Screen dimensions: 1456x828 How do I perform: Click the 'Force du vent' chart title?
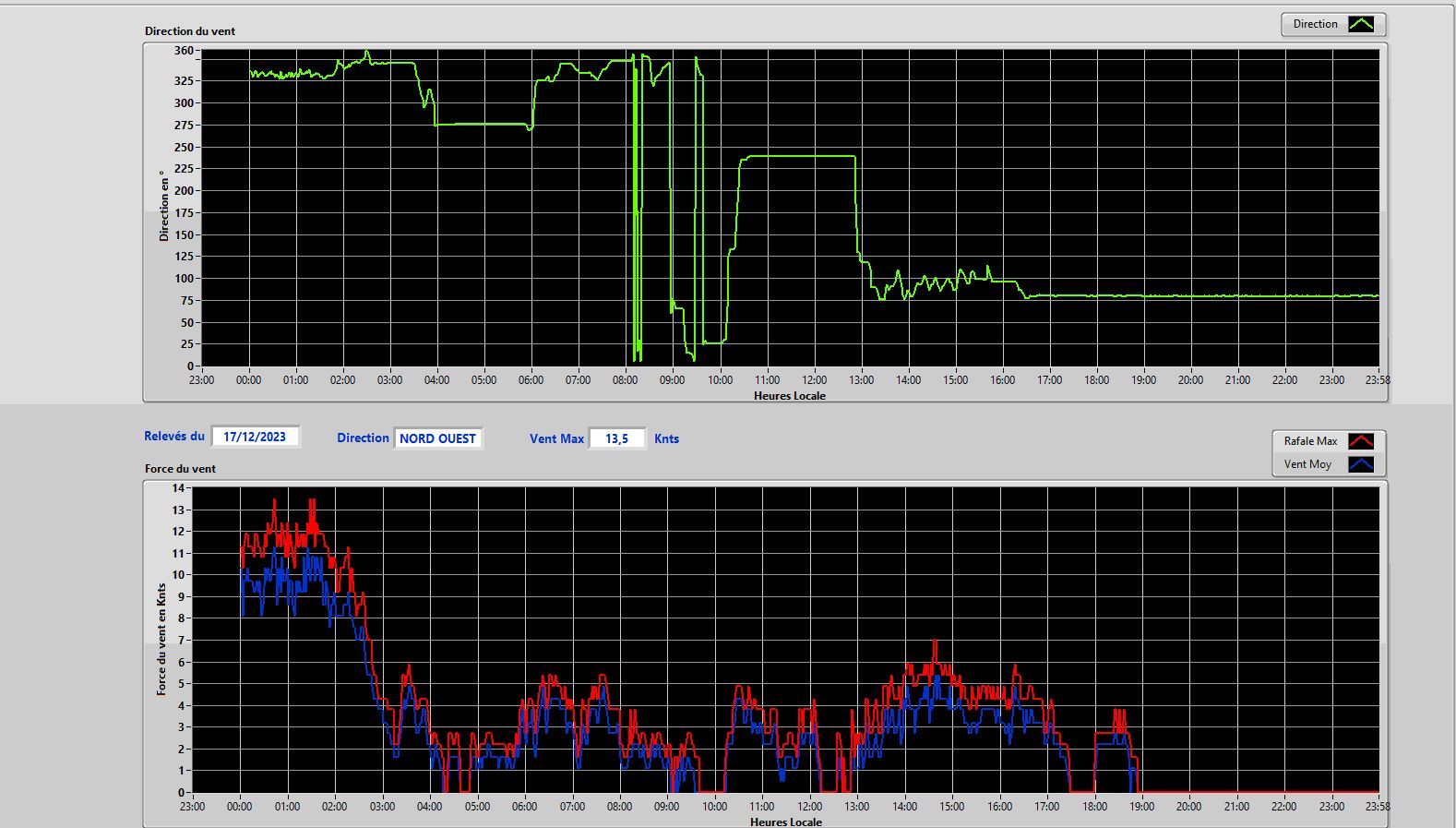[180, 468]
